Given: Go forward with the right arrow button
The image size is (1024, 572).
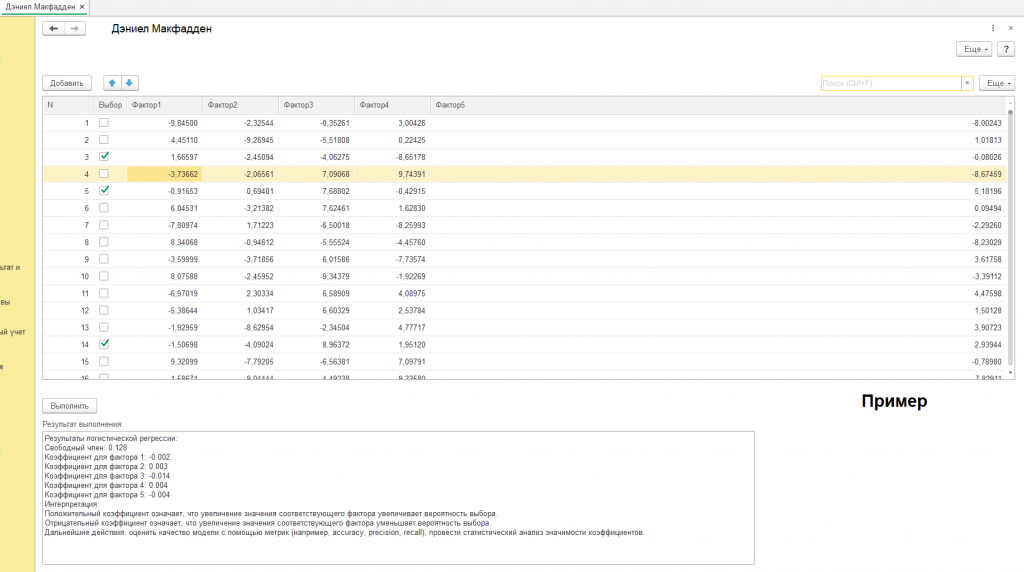Looking at the screenshot, I should tap(74, 29).
